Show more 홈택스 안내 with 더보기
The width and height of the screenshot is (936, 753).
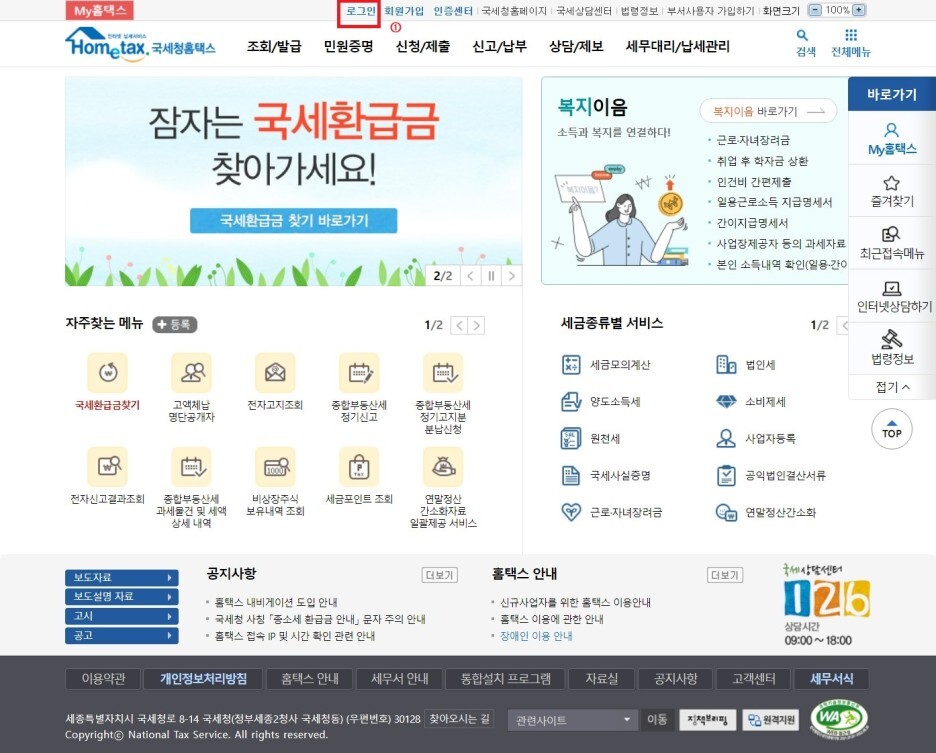pyautogui.click(x=725, y=575)
